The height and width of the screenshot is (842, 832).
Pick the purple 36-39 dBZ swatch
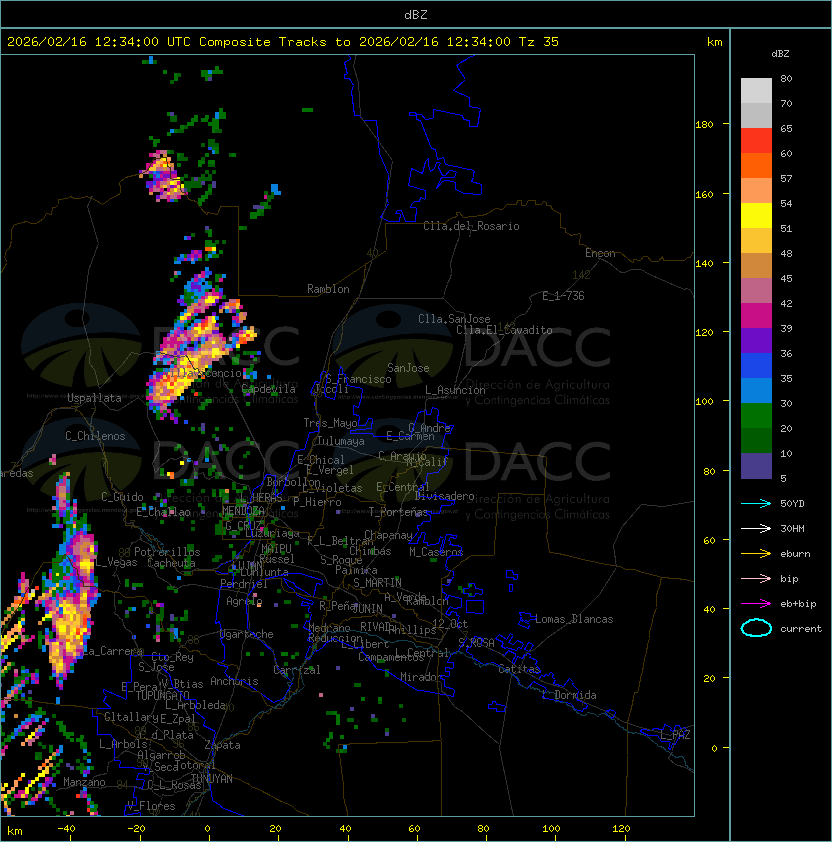point(756,340)
